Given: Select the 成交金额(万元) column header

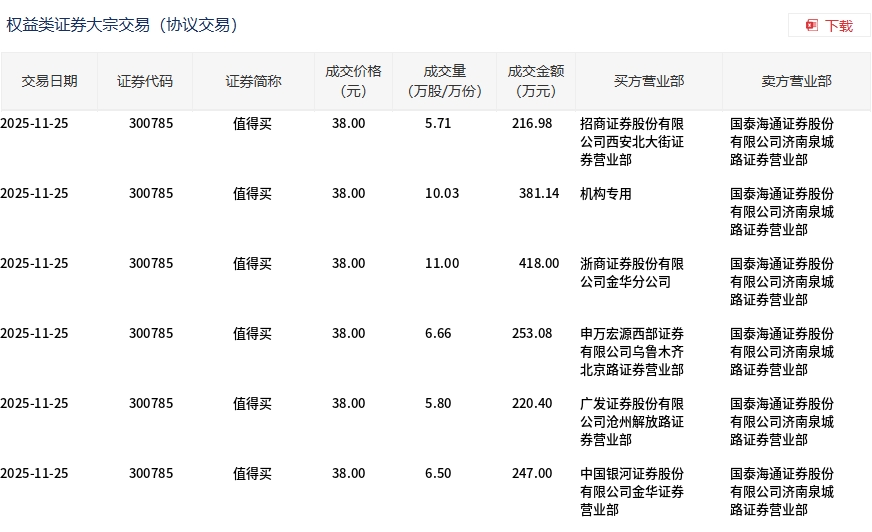Looking at the screenshot, I should coord(535,81).
